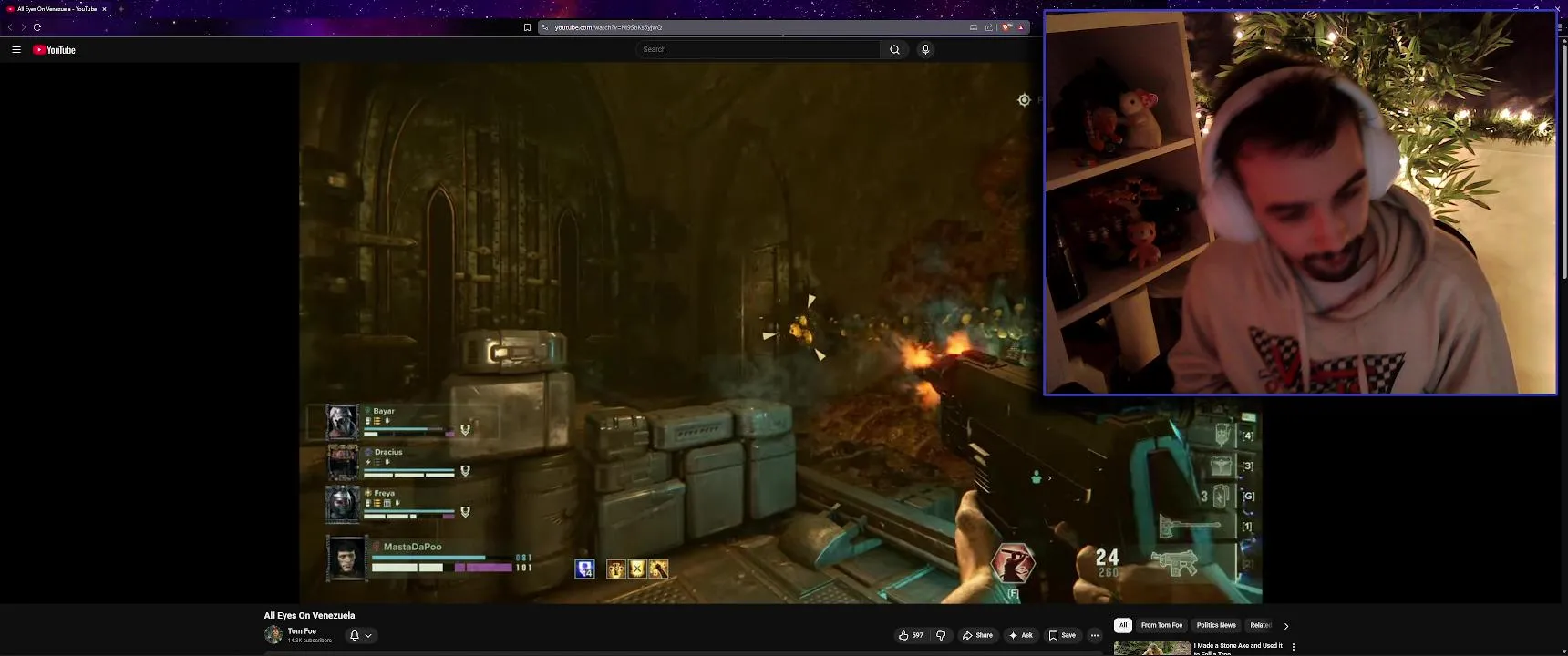Select the All Eyes On Venezuela browser tab
Screen dimensions: 1568x656
(x=57, y=9)
